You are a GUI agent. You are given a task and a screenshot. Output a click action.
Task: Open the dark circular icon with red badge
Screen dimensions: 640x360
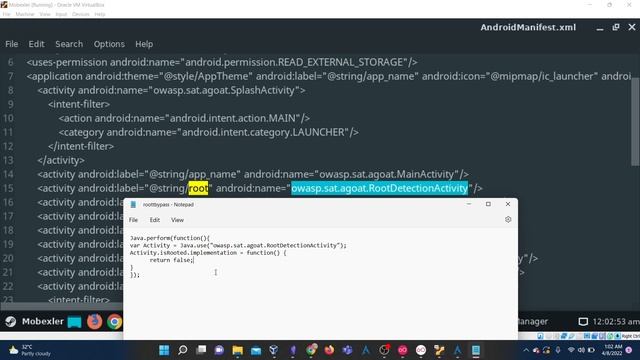pos(384,350)
